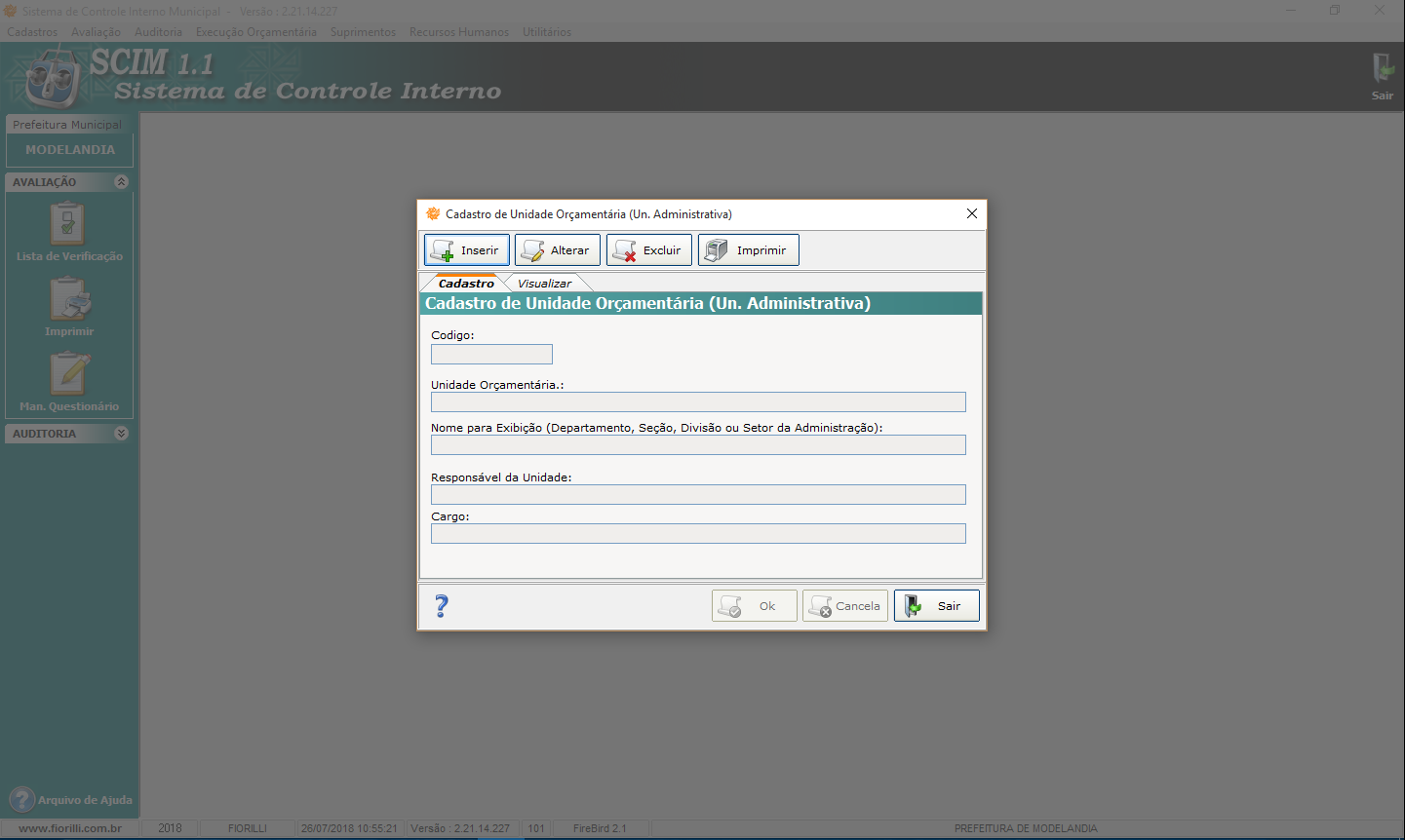Click the Codigo input field
This screenshot has width=1405, height=840.
(491, 355)
